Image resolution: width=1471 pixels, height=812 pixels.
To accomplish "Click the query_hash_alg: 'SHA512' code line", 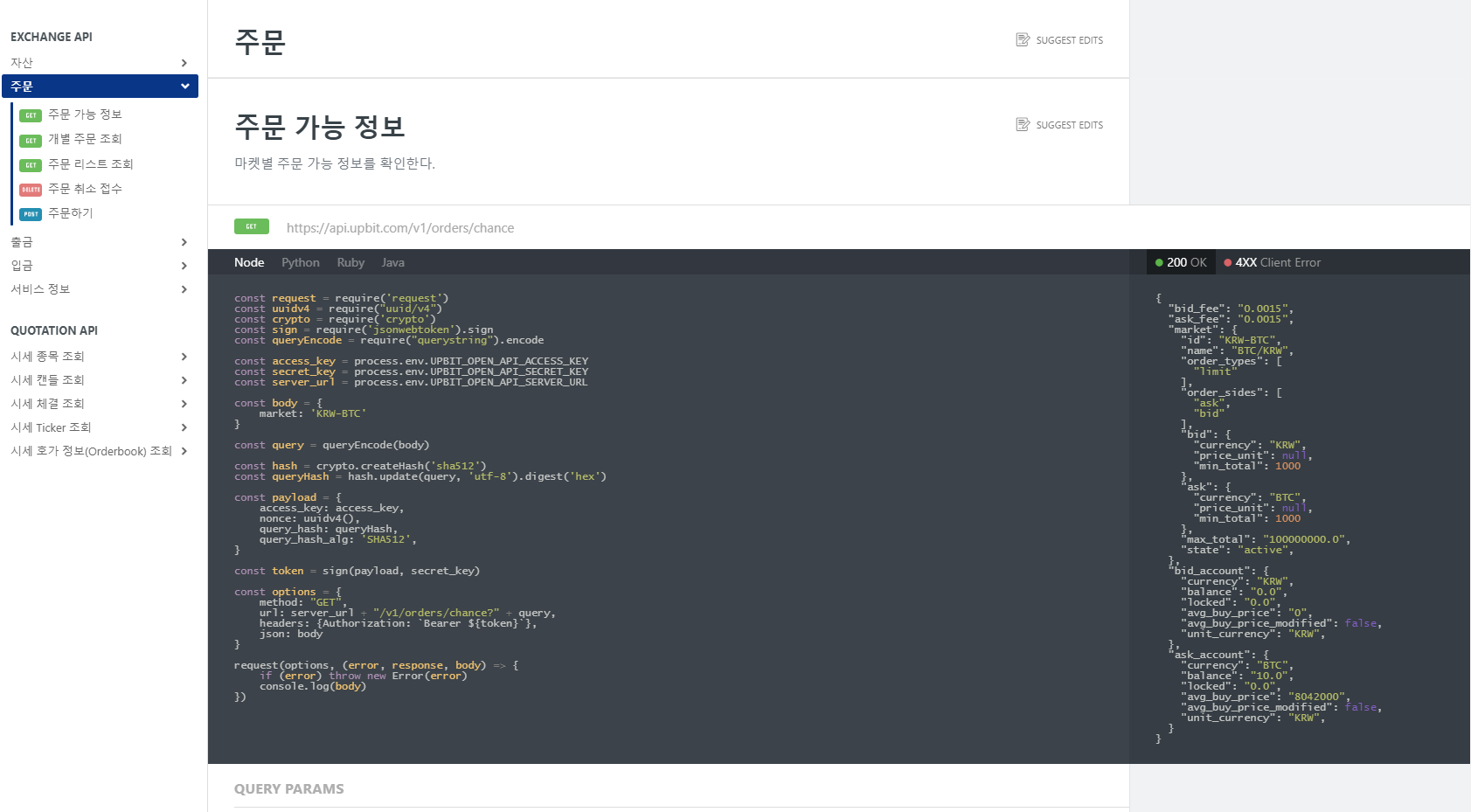I will [337, 539].
